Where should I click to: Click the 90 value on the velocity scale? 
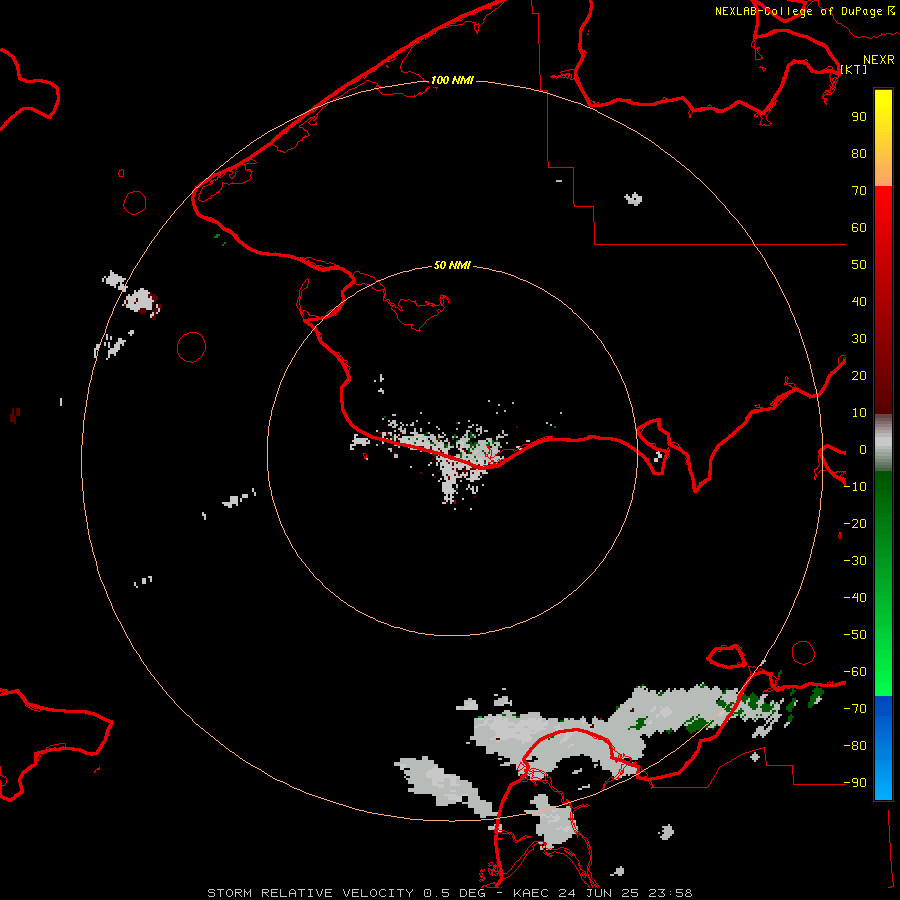coord(859,117)
